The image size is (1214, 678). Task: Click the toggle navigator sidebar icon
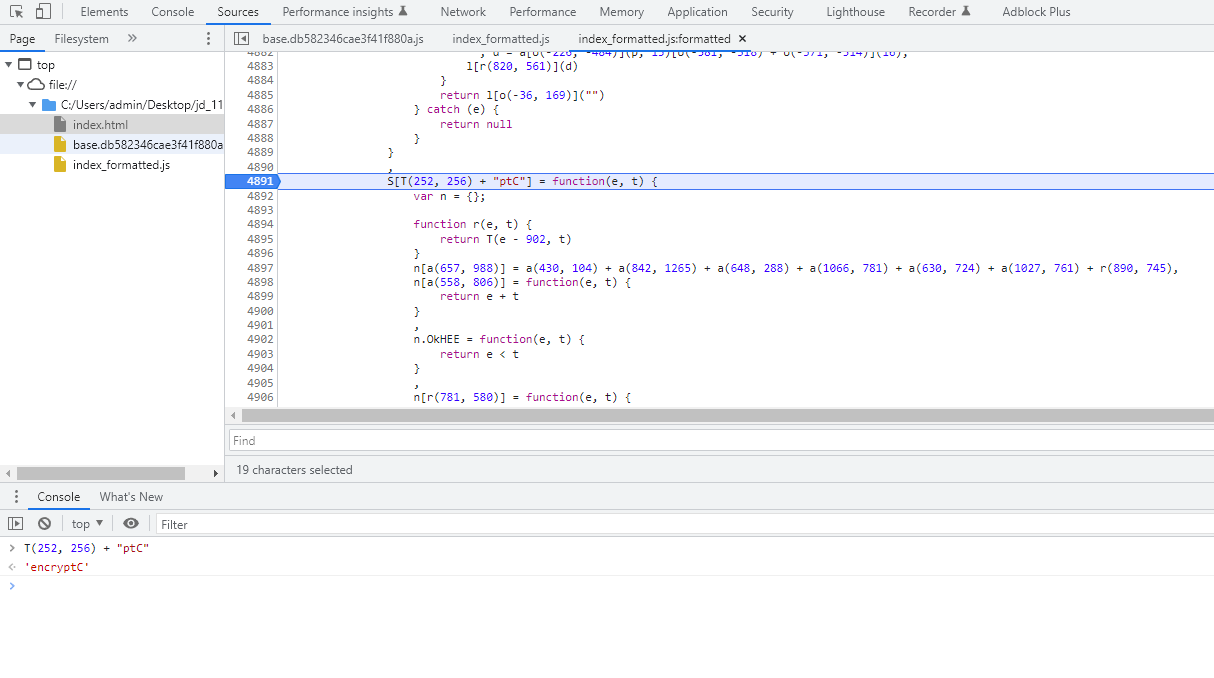click(241, 38)
